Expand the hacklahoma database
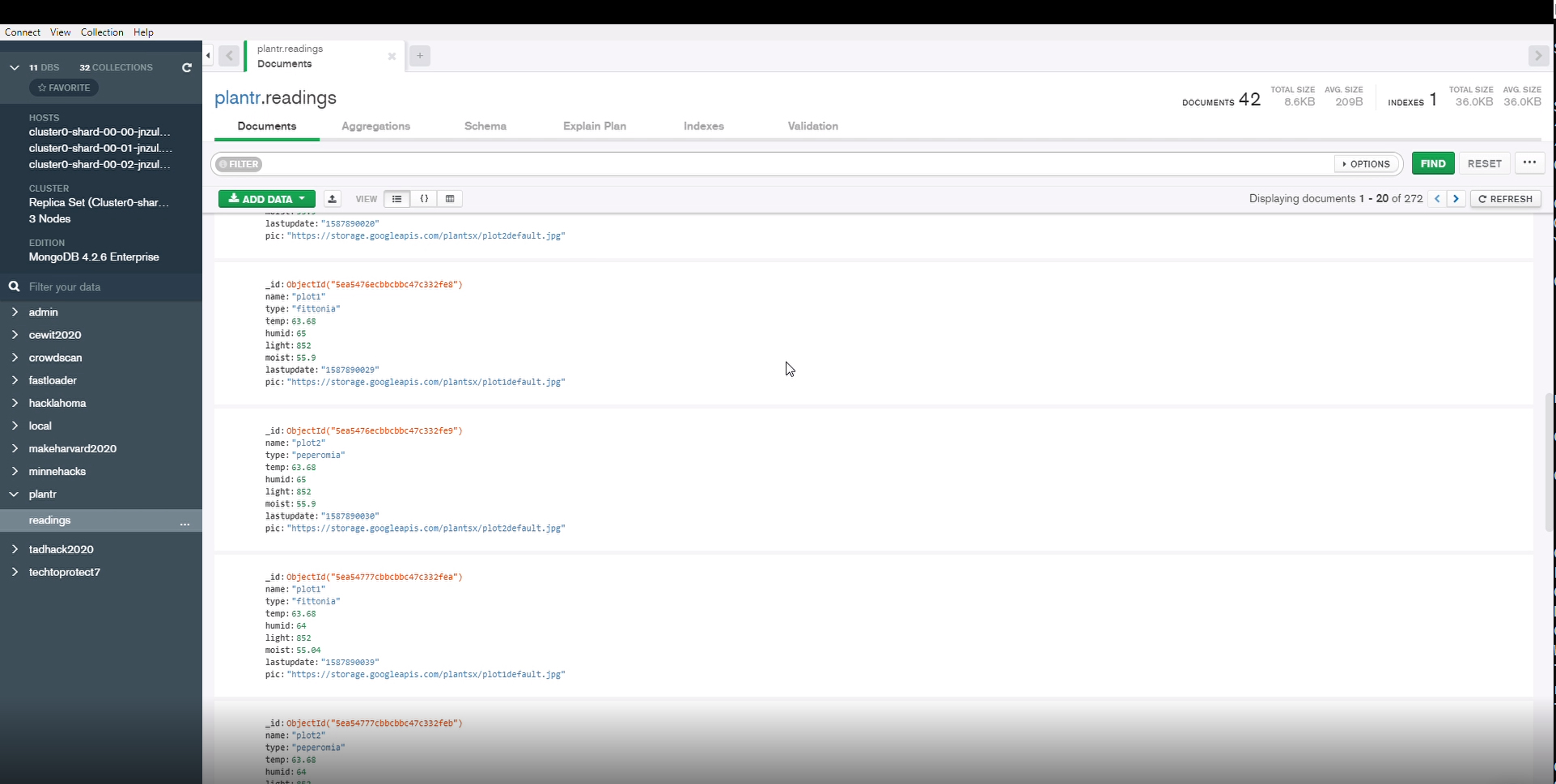1556x784 pixels. pos(15,402)
